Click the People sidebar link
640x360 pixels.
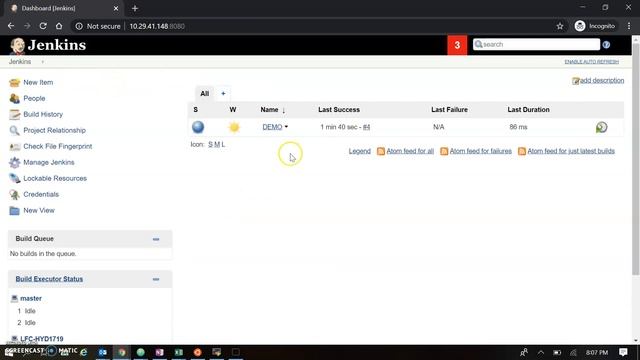coord(34,98)
